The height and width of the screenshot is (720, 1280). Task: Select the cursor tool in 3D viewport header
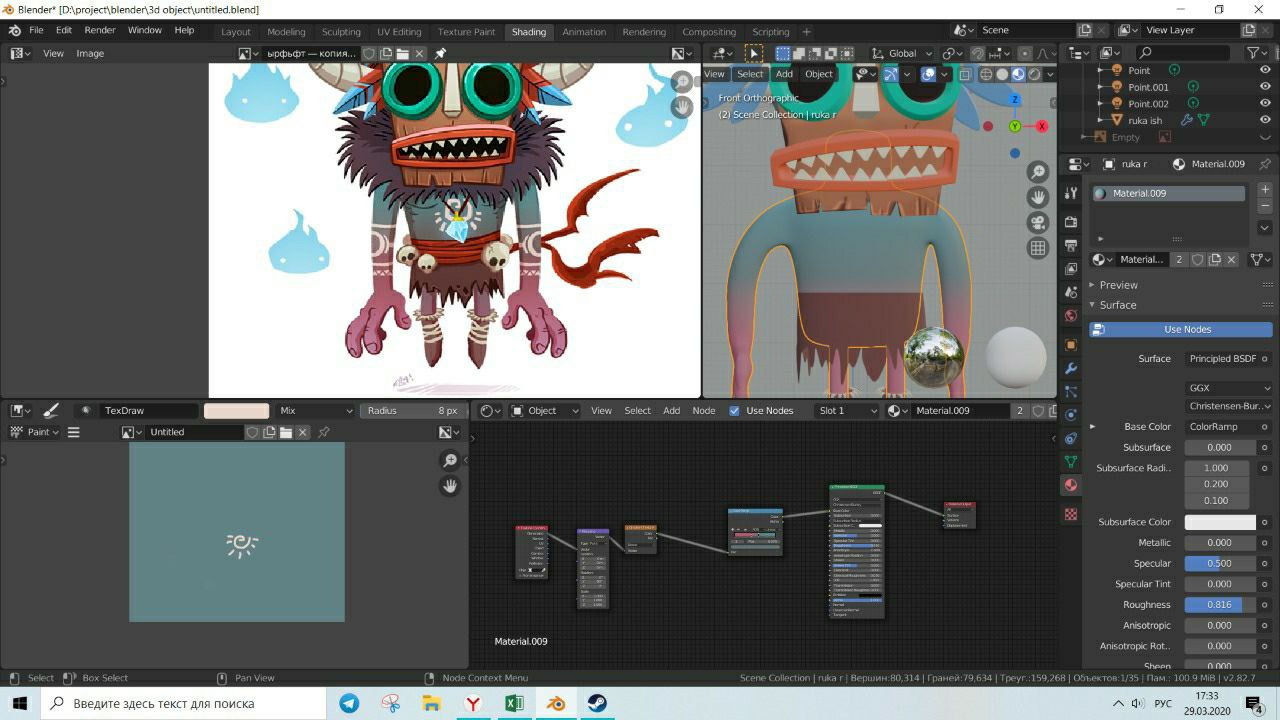[753, 53]
